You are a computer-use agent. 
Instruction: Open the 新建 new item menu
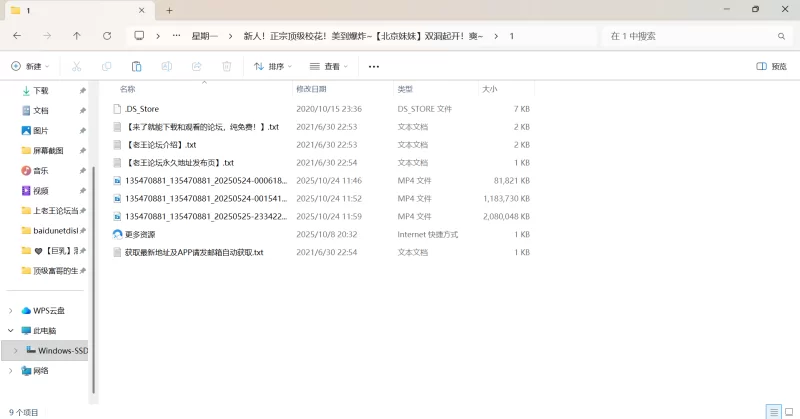[30, 67]
